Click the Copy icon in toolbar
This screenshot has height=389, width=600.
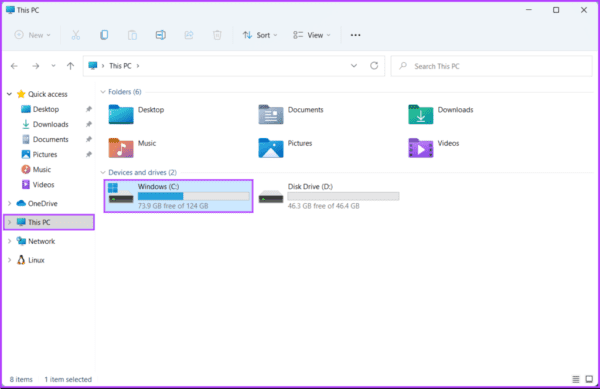[104, 35]
